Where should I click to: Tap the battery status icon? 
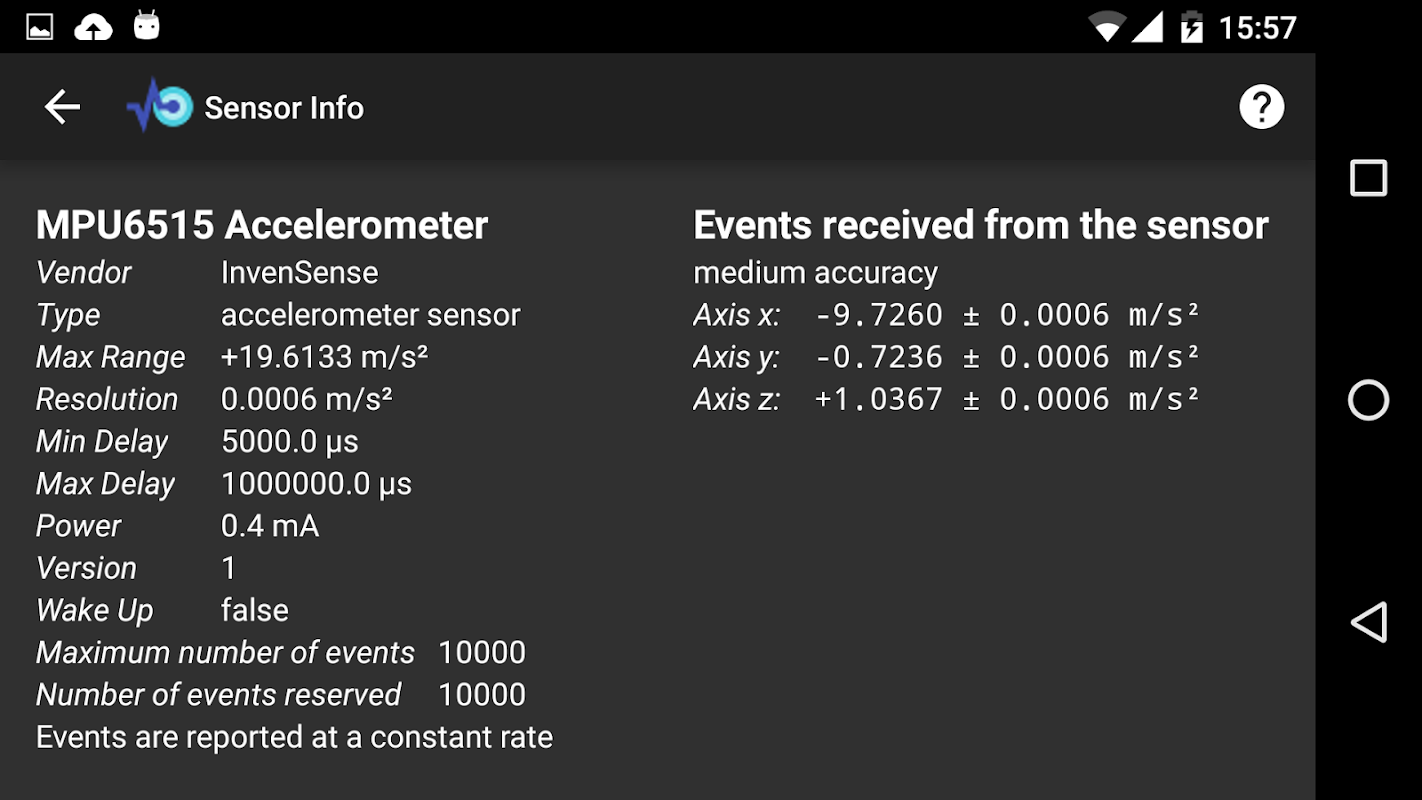pos(1191,27)
